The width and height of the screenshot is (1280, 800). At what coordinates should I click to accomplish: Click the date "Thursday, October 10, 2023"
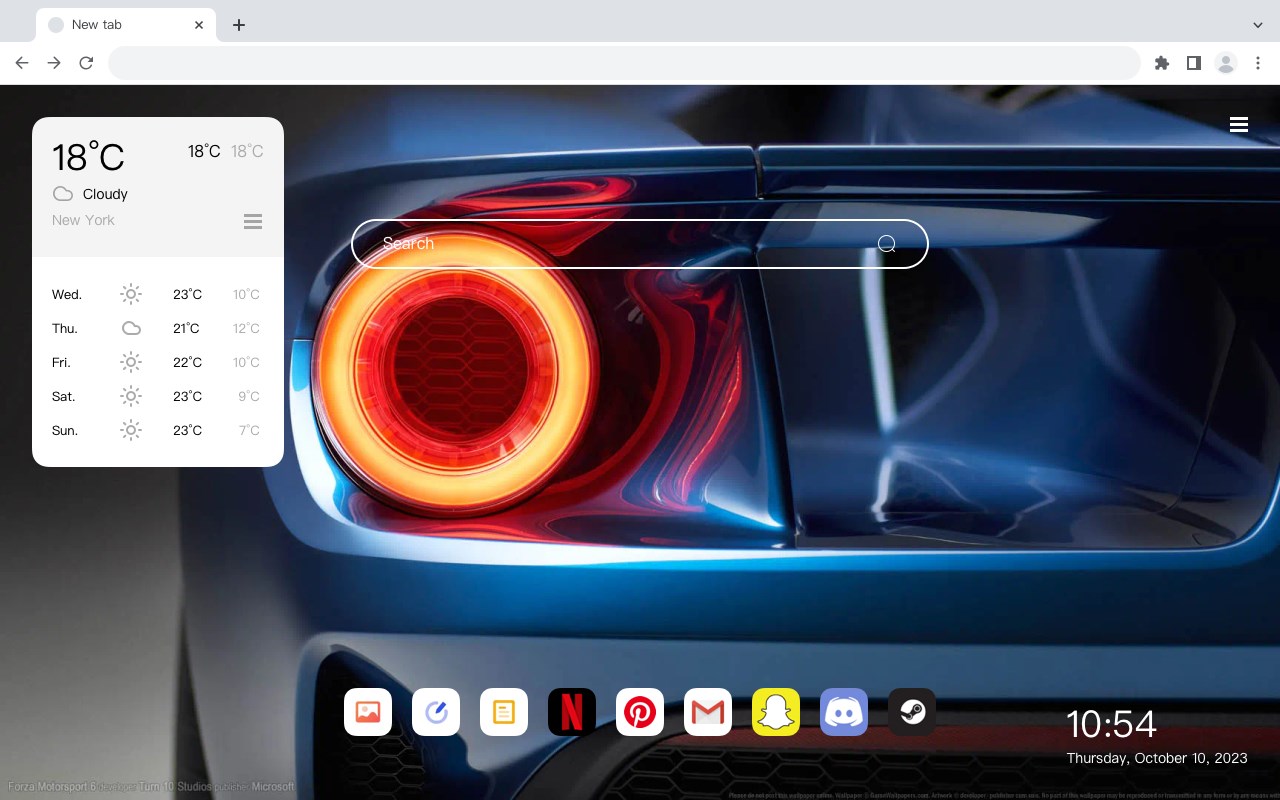click(1157, 758)
